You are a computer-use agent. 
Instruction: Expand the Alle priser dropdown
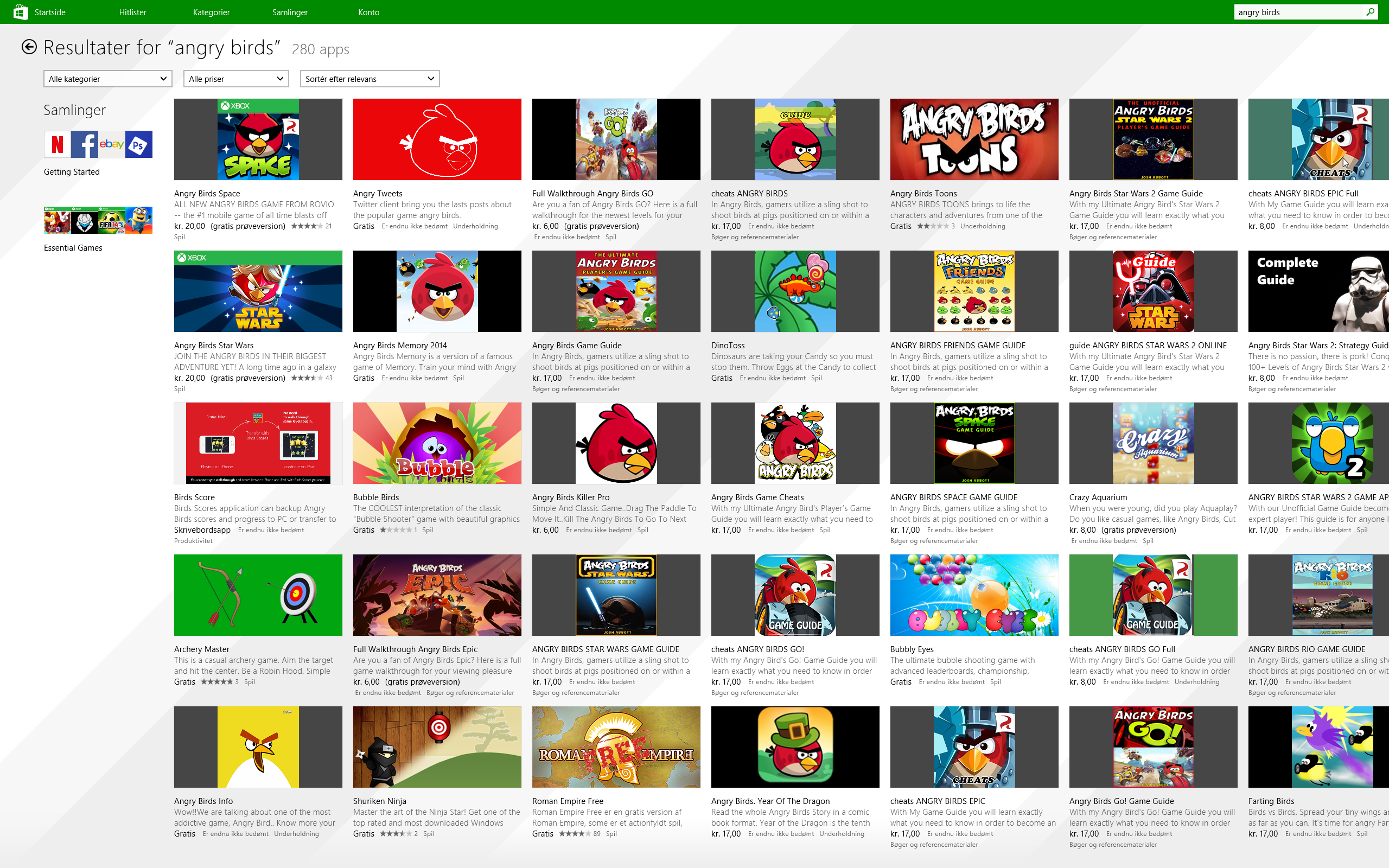236,79
